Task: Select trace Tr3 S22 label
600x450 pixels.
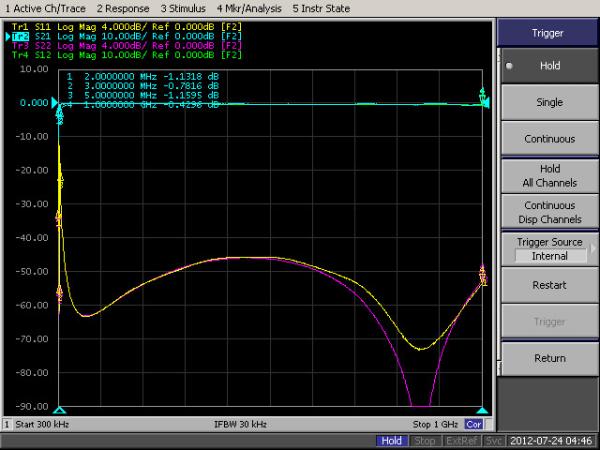Action: 127,46
